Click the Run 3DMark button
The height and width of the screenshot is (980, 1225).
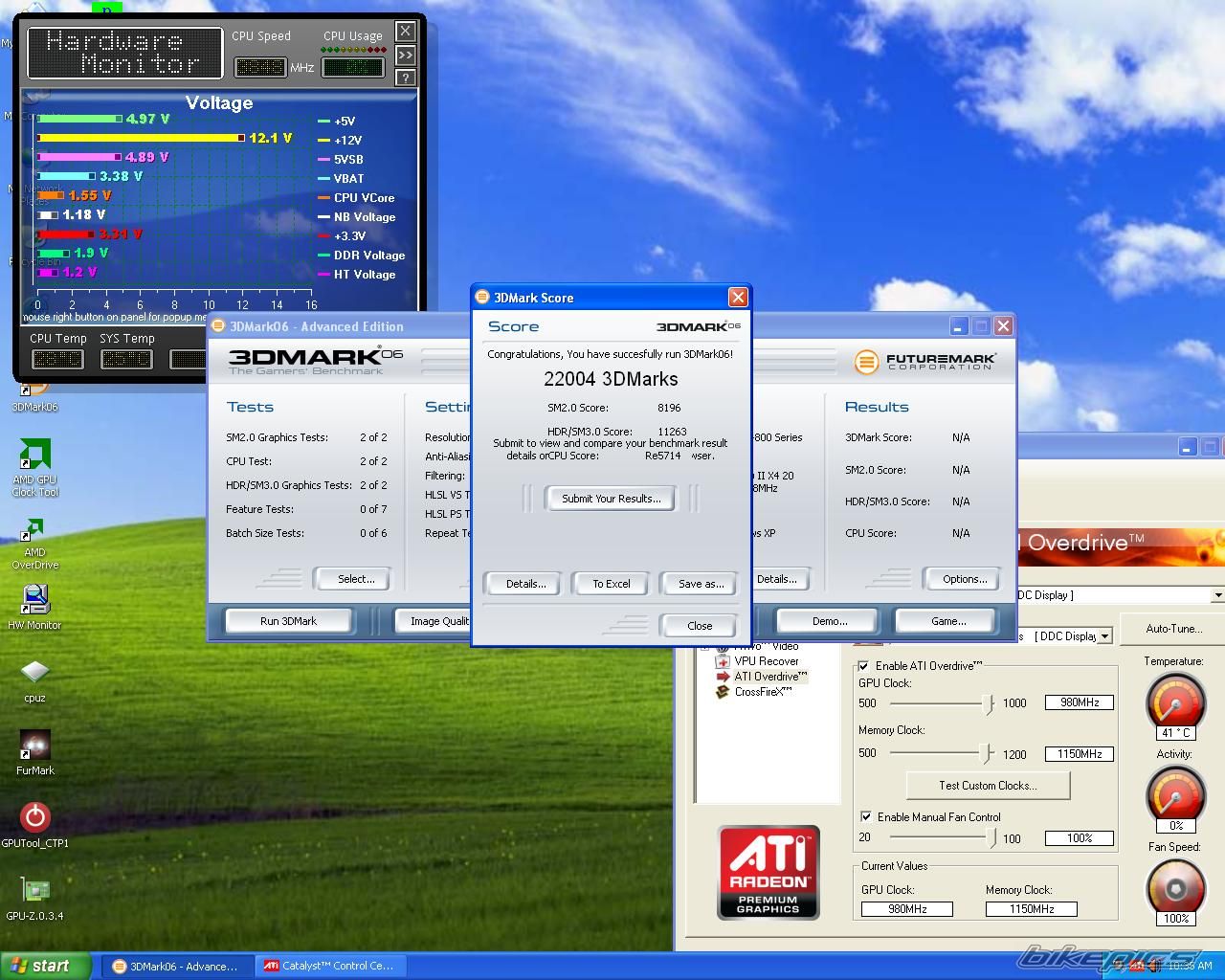tap(288, 621)
